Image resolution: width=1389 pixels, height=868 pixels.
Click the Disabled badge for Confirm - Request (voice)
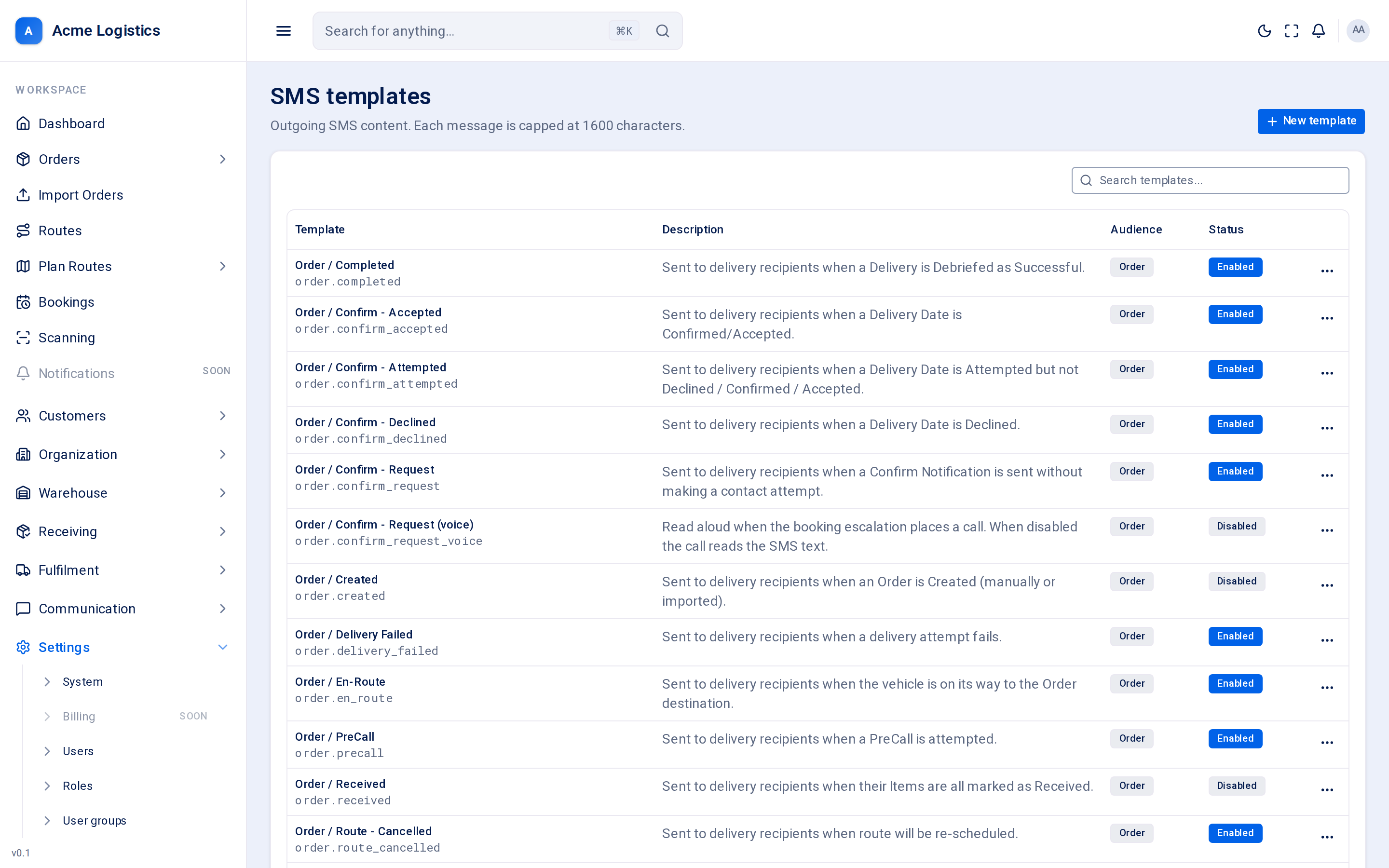tap(1236, 527)
